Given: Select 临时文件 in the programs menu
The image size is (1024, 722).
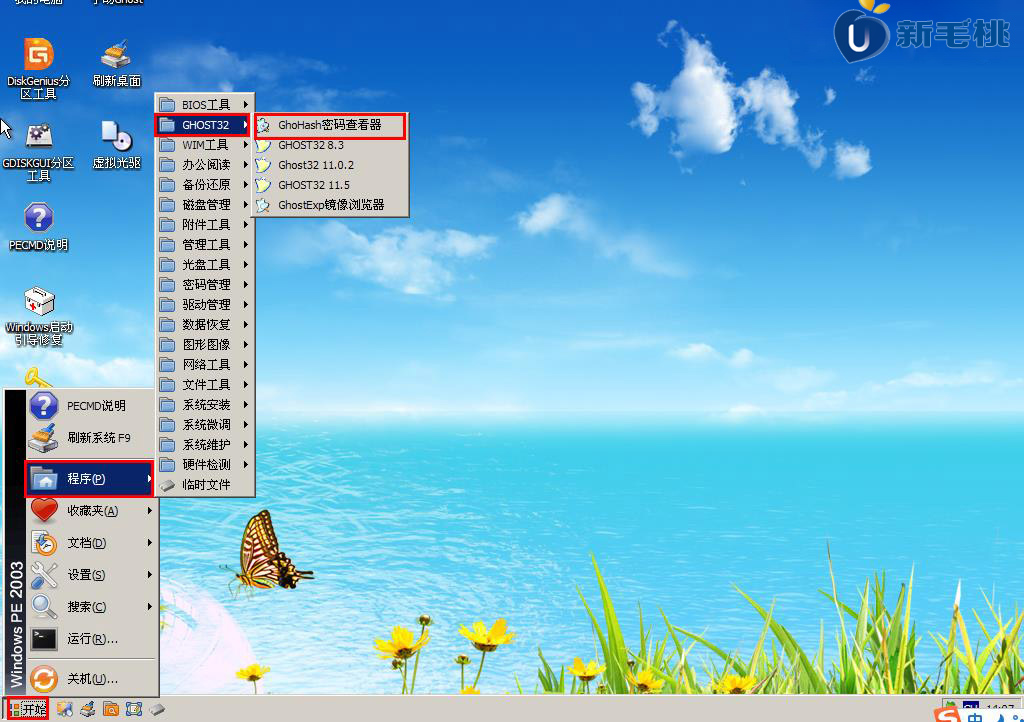Looking at the screenshot, I should tap(204, 485).
